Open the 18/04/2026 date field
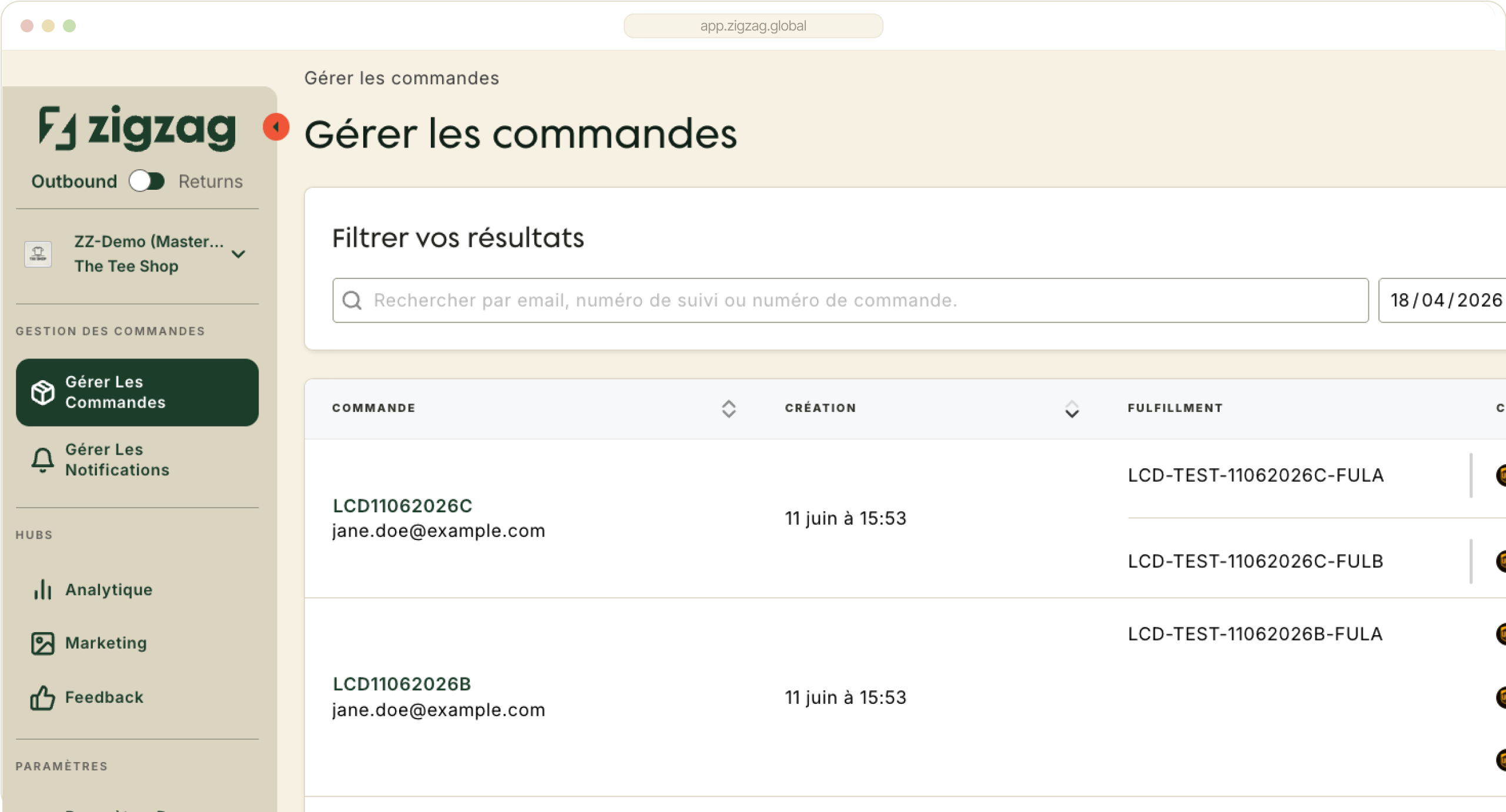Viewport: 1506px width, 812px height. [x=1443, y=300]
